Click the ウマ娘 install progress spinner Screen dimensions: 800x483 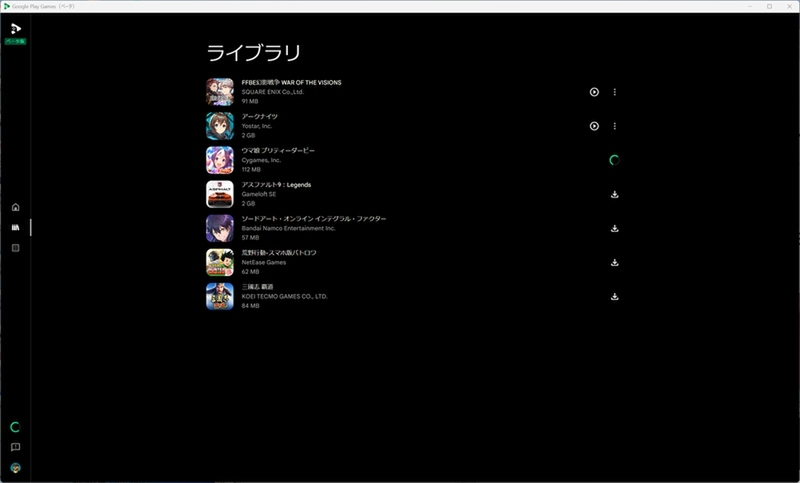tap(615, 160)
